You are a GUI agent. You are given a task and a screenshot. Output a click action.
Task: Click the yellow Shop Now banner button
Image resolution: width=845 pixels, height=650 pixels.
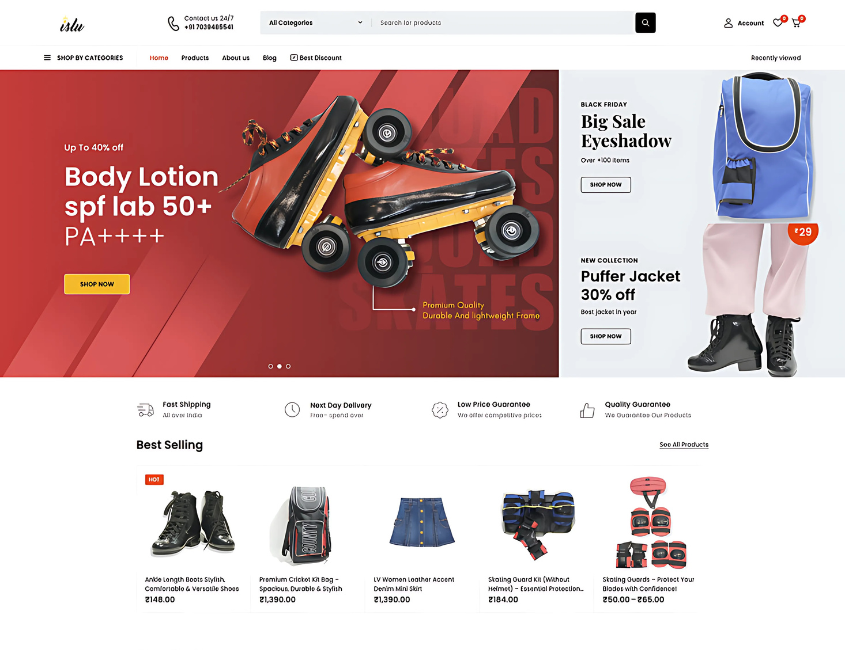[97, 284]
